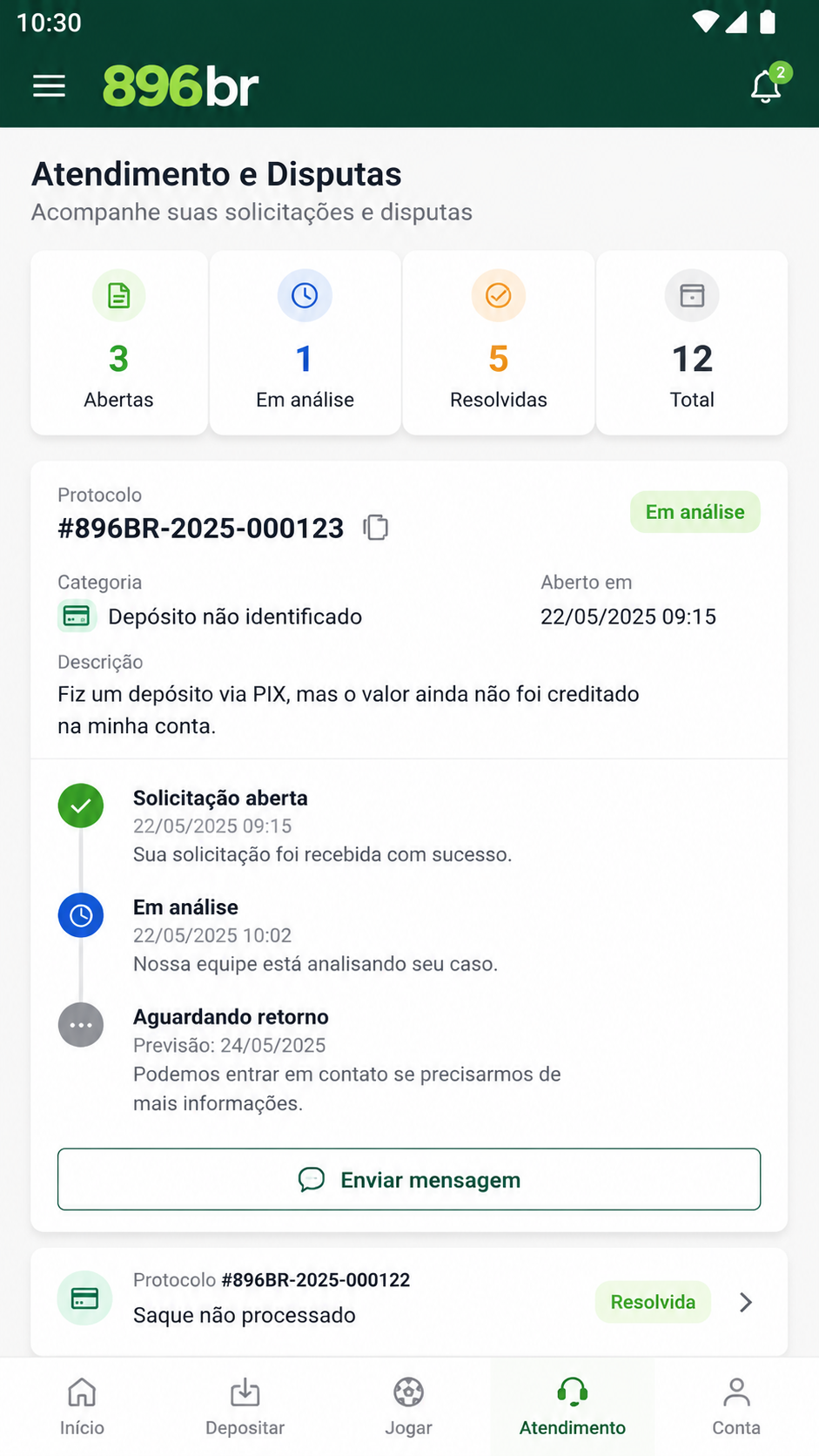Open the Conta tab
Screen dimensions: 819x1456
[736, 1406]
